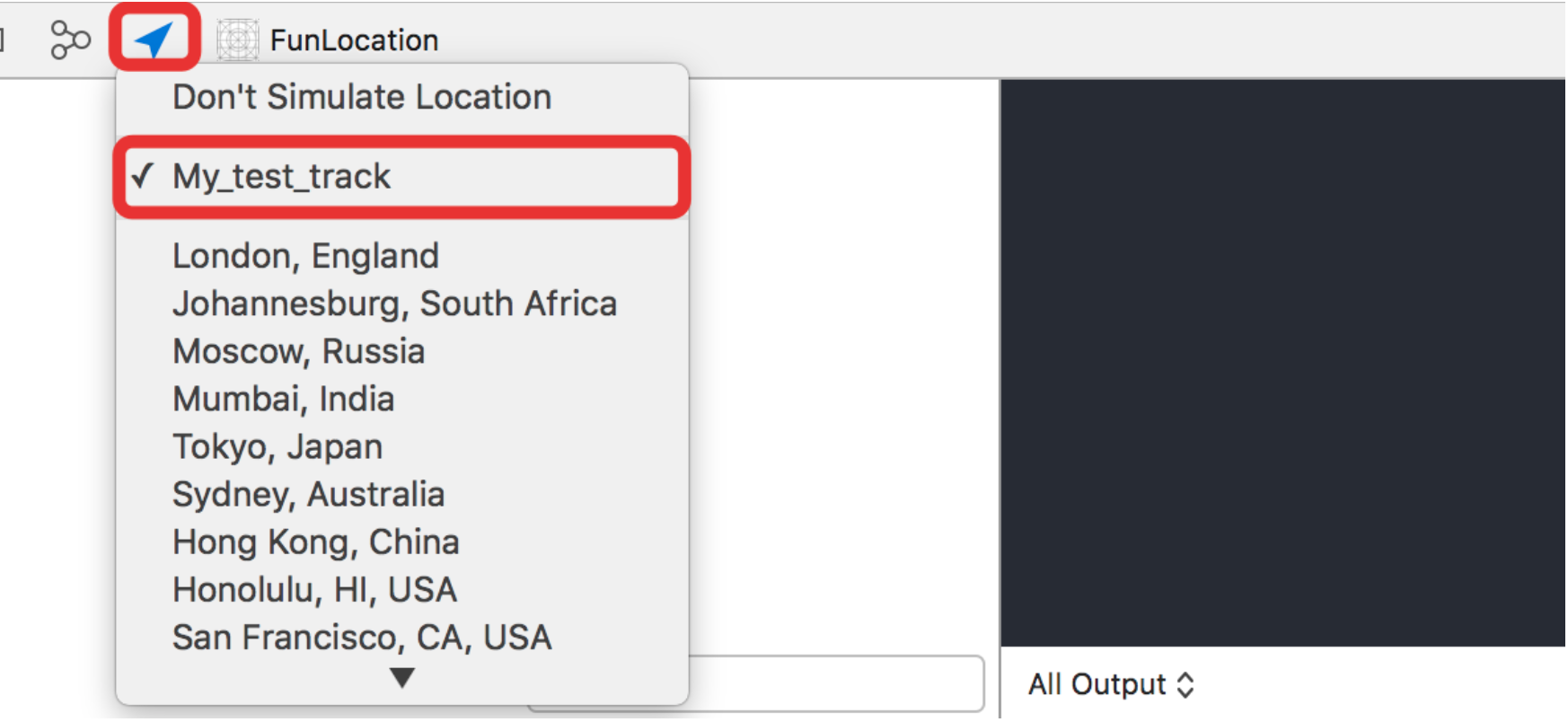
Task: Choose Mumbai, India from the menu
Action: (283, 399)
